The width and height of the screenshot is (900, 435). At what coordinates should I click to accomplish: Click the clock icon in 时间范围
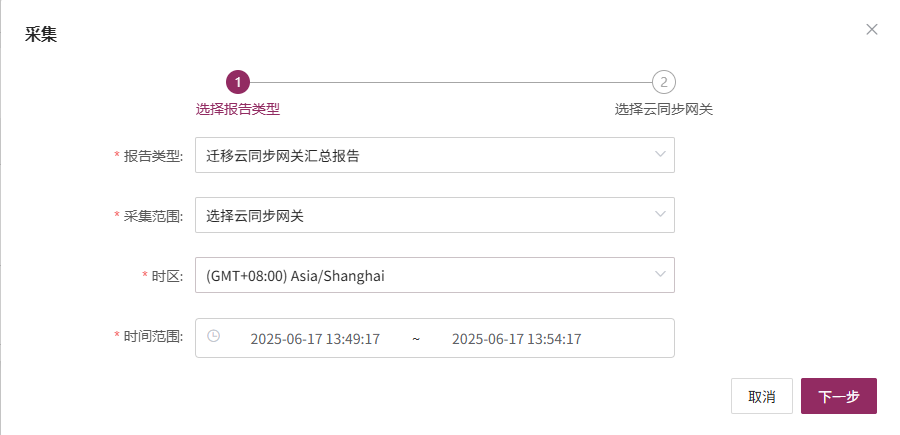tap(213, 336)
